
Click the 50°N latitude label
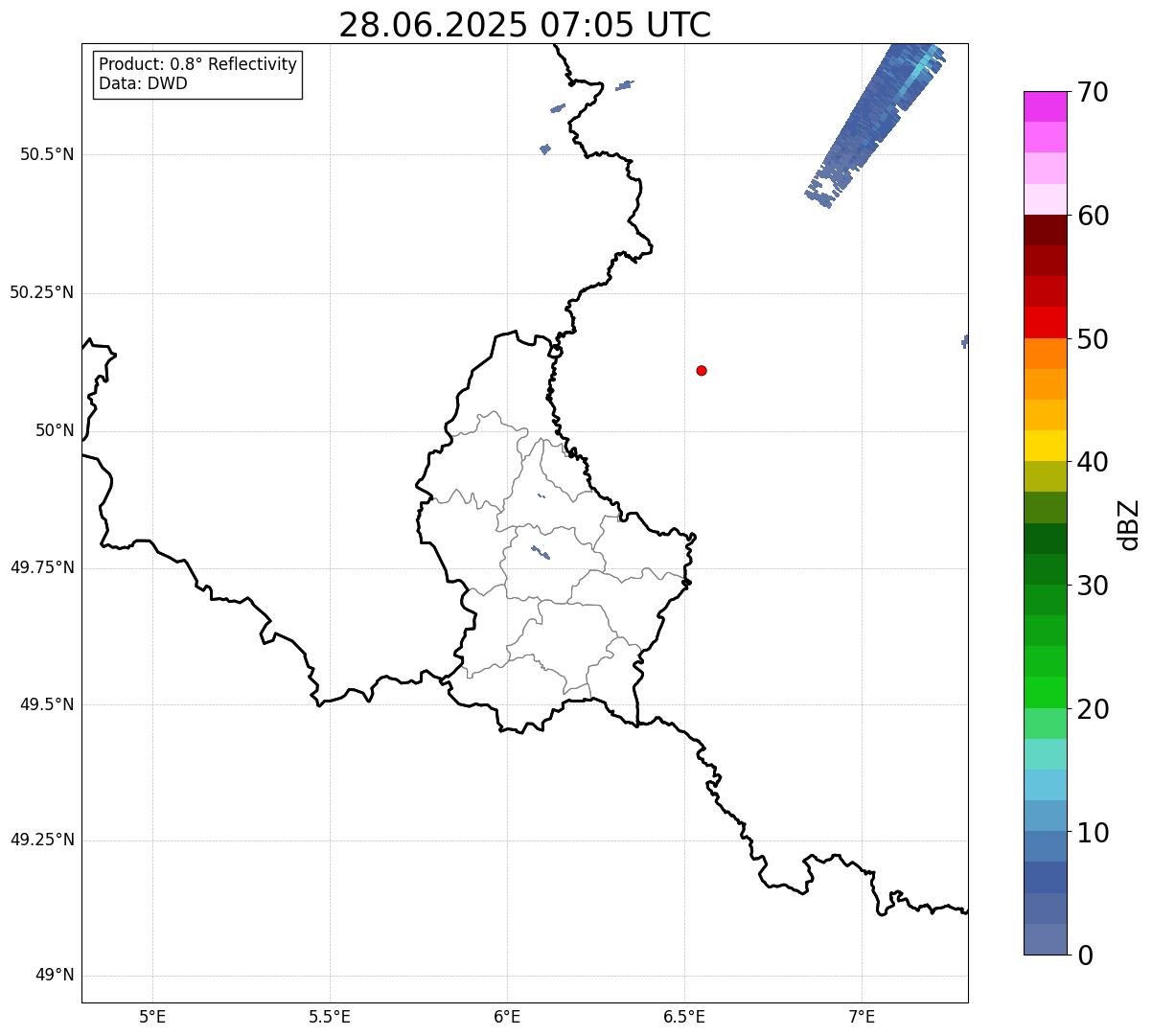[55, 430]
